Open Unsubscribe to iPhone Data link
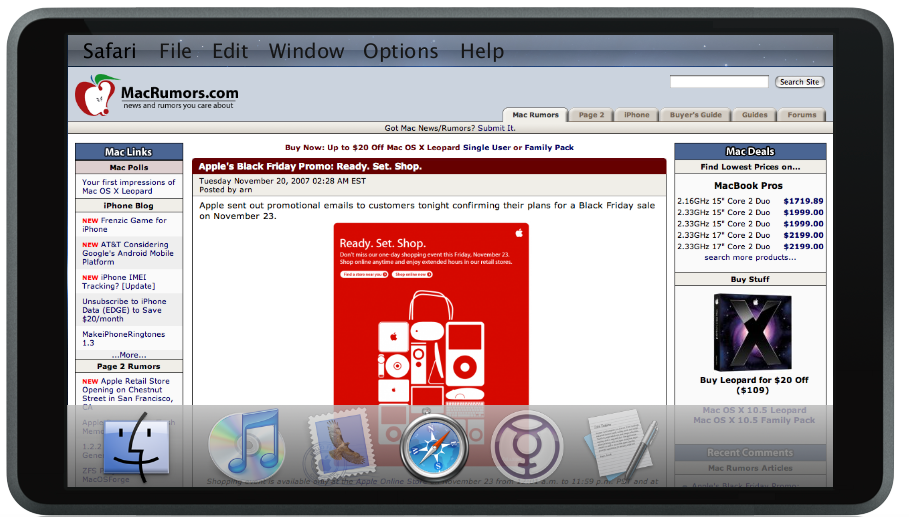Viewport: 913px width, 517px height. coord(125,310)
